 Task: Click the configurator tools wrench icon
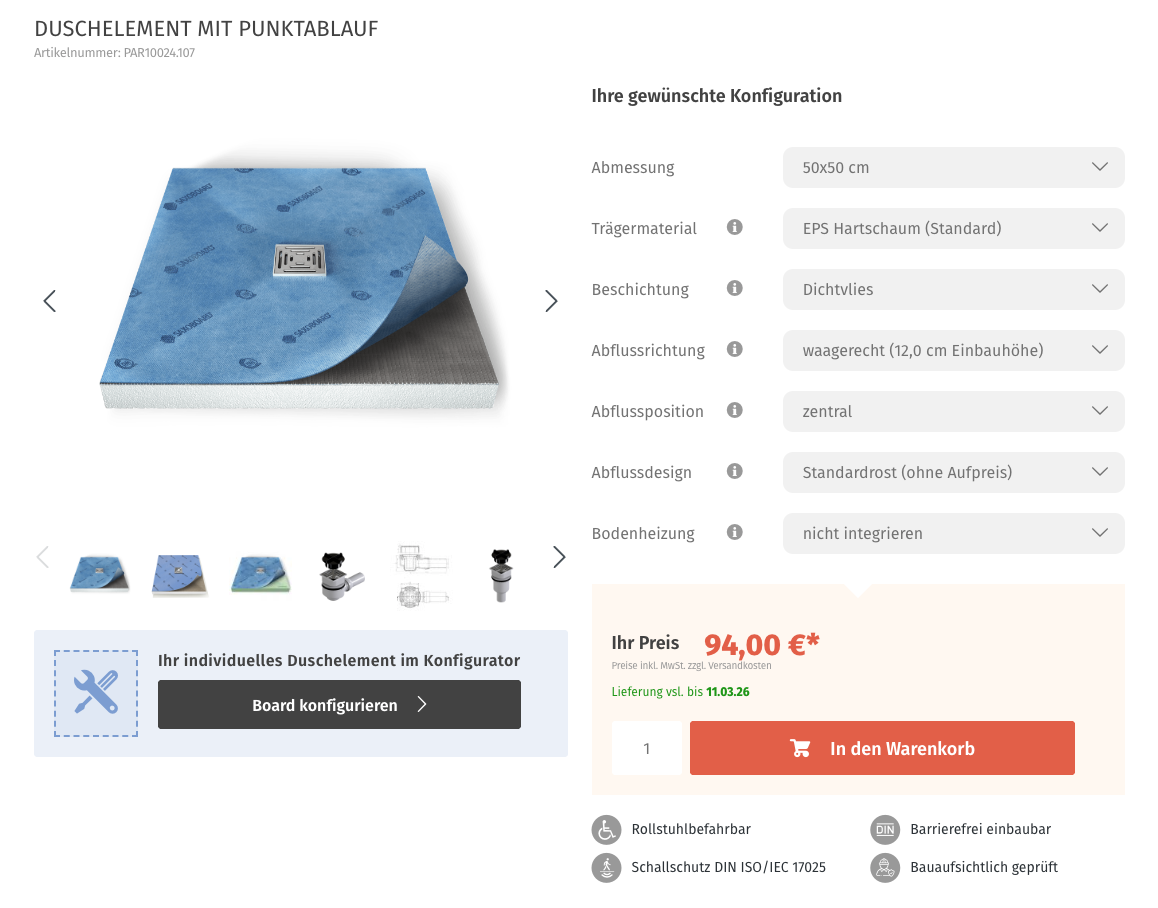[95, 693]
